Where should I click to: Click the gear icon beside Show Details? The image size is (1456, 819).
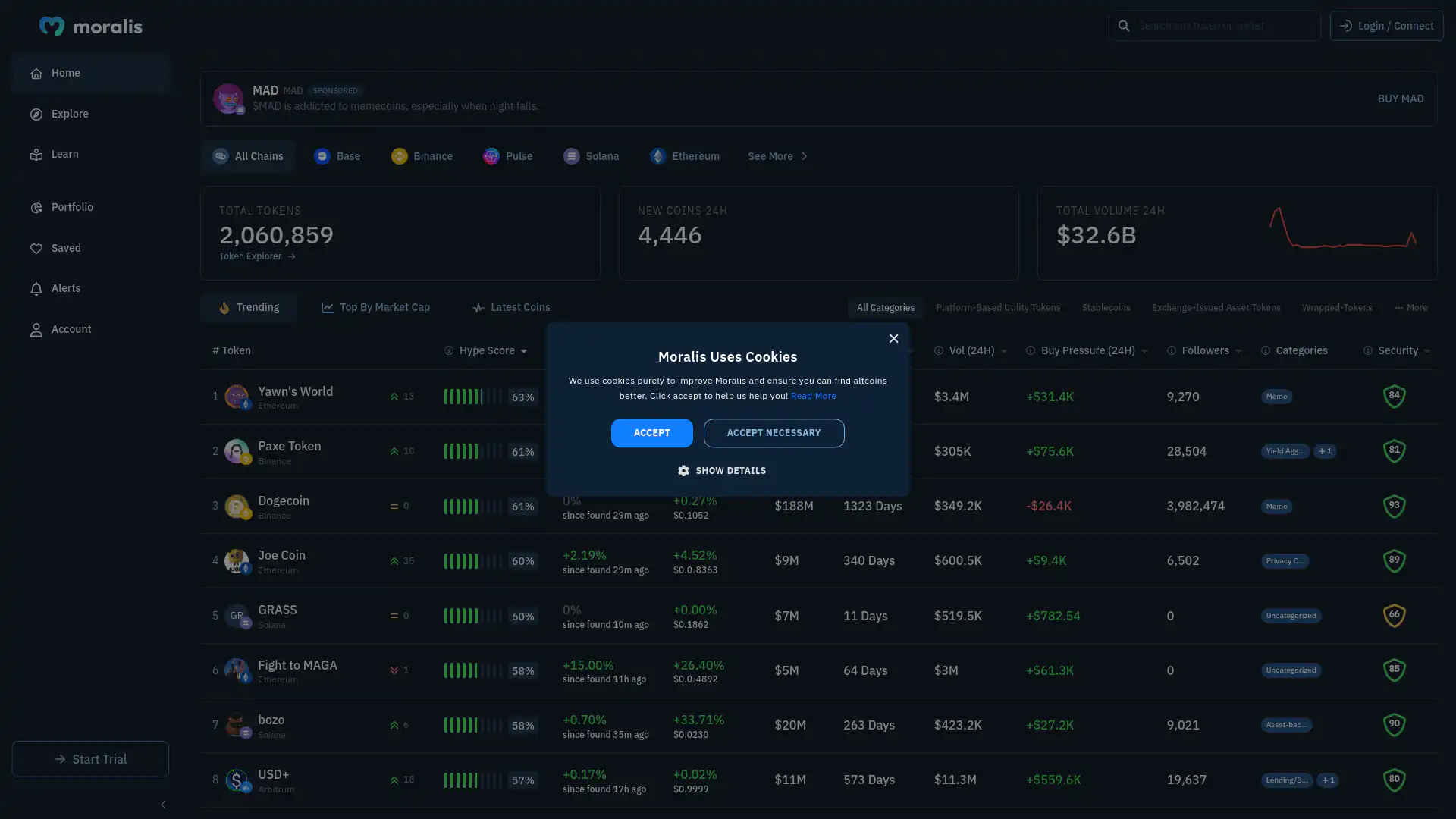(683, 471)
